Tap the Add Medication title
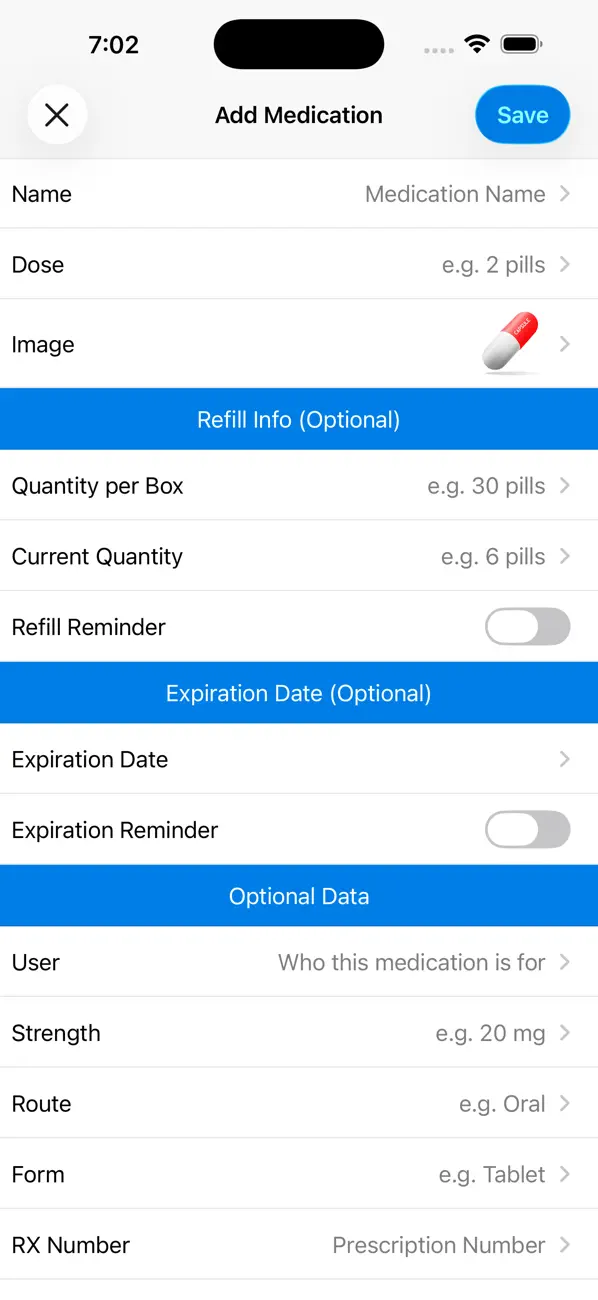Viewport: 598px width, 1300px height. 298,115
